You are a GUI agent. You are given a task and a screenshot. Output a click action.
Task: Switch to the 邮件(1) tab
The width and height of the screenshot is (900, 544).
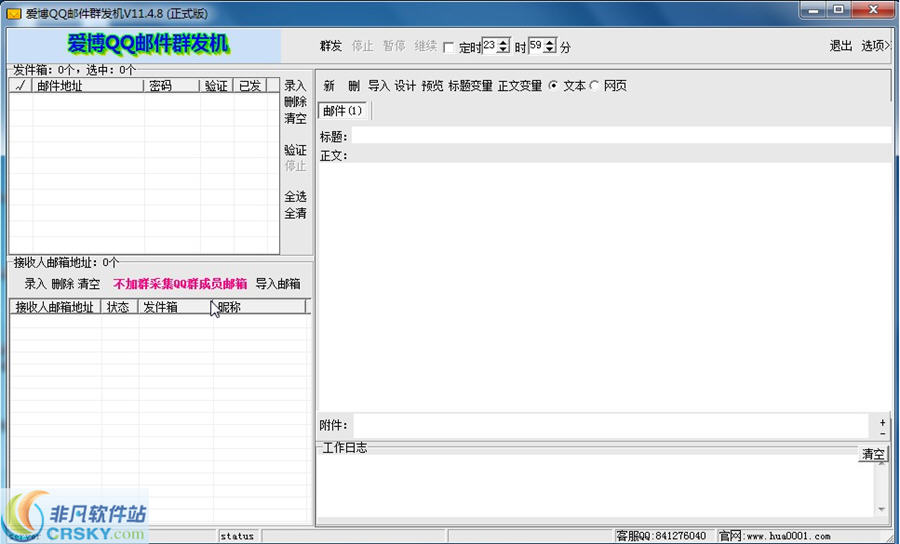coord(343,111)
